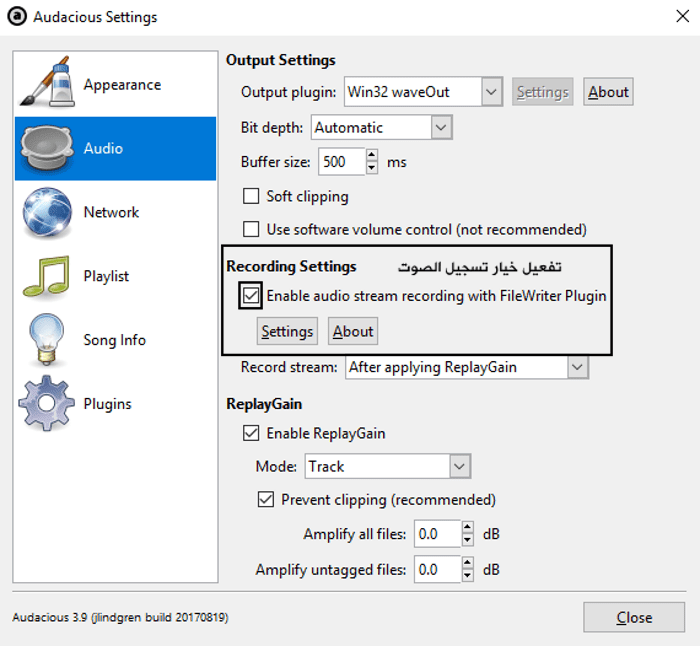Disable the Enable ReplayGain checkbox
This screenshot has height=646, width=700.
251,433
